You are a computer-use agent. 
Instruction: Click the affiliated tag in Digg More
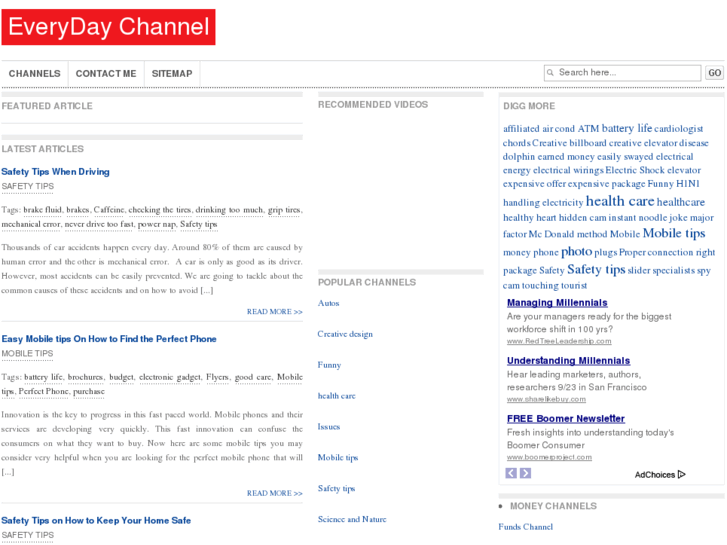(521, 129)
